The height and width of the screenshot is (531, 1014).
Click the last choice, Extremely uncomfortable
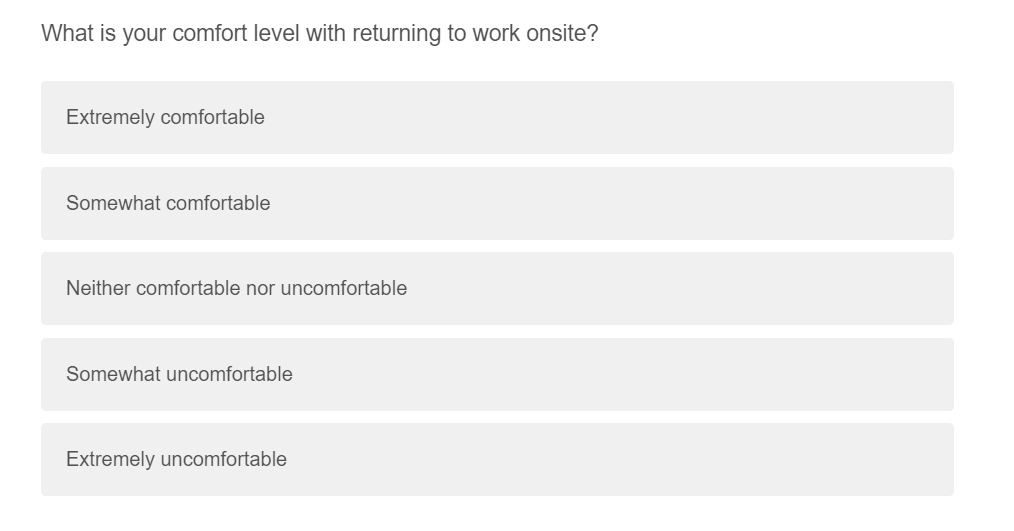click(497, 460)
